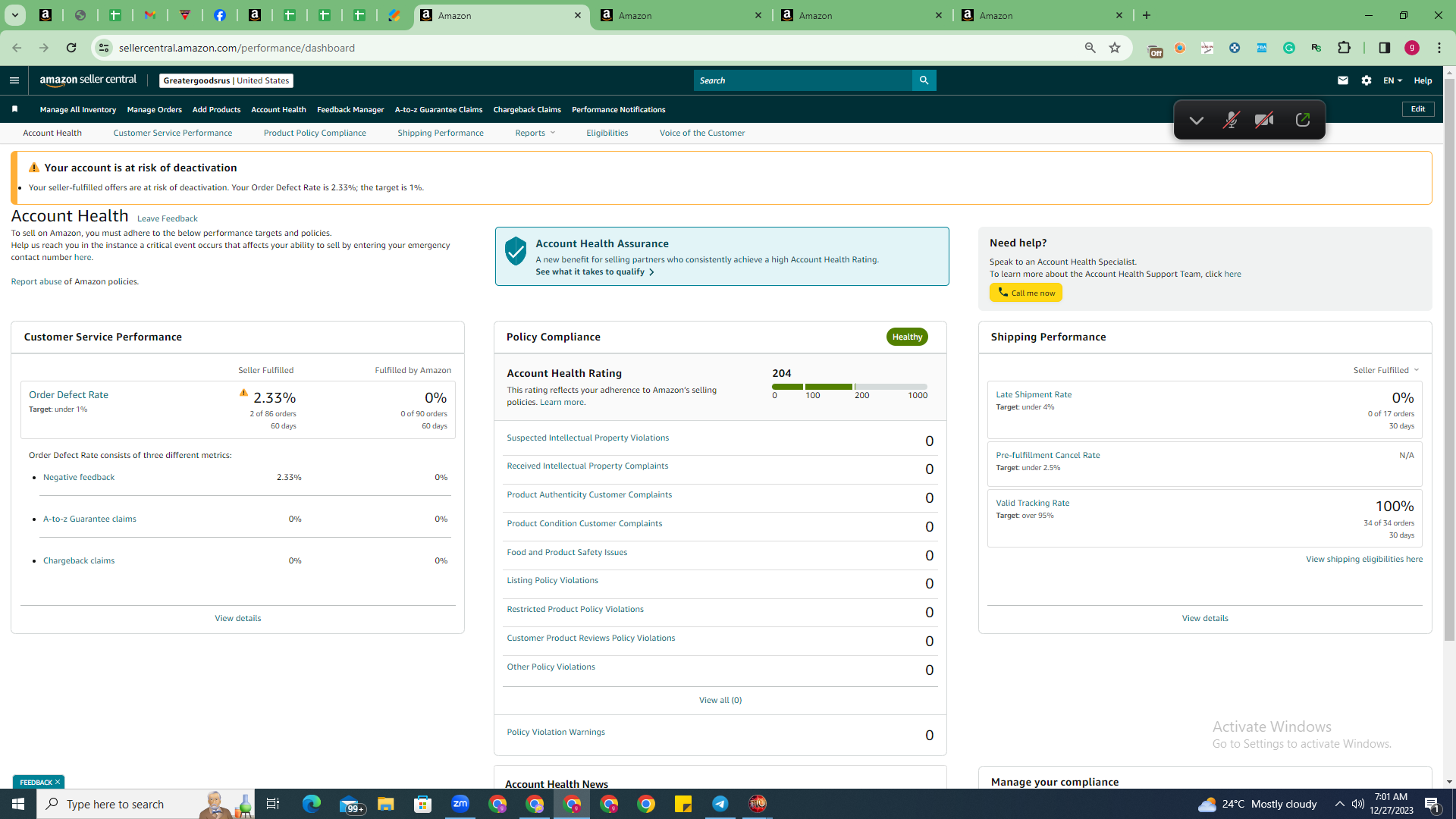Screen dimensions: 1456x819
Task: Switch to Customer Service Performance tab
Action: (173, 133)
